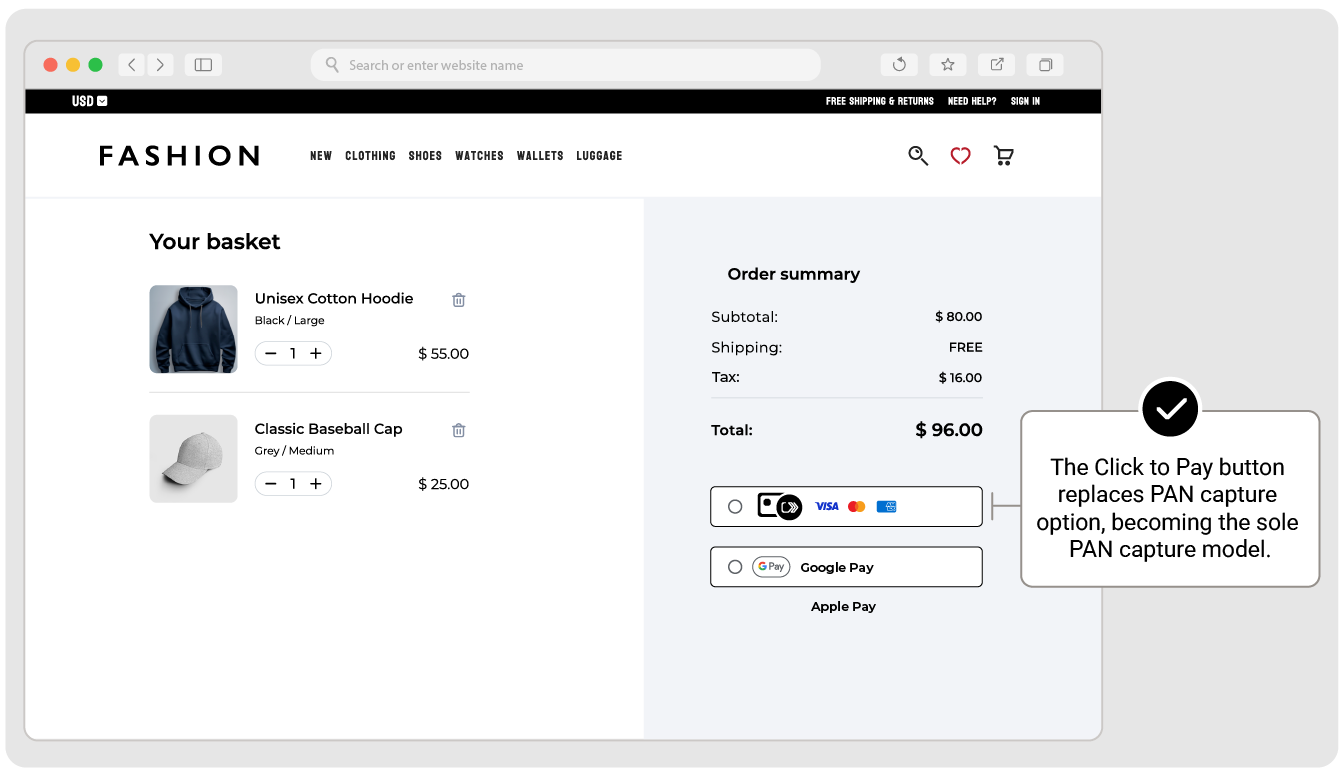Decrease hoodie quantity with minus
The image size is (1344, 782).
(270, 354)
